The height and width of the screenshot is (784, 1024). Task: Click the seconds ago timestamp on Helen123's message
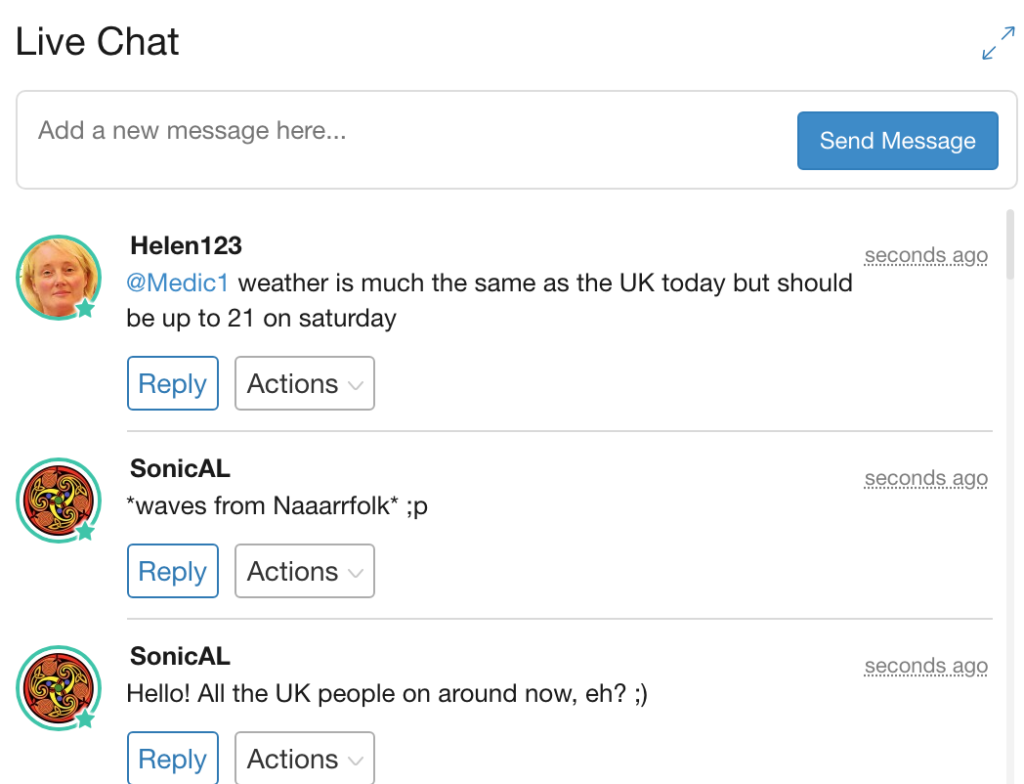click(x=925, y=256)
